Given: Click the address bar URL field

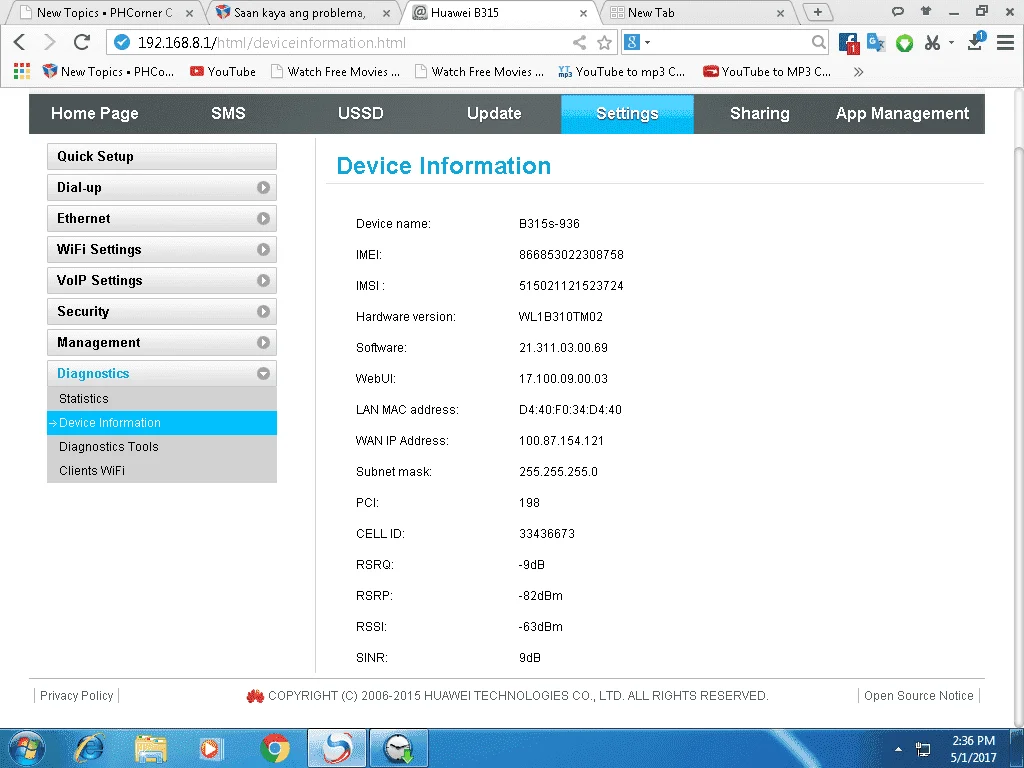Looking at the screenshot, I should [340, 42].
